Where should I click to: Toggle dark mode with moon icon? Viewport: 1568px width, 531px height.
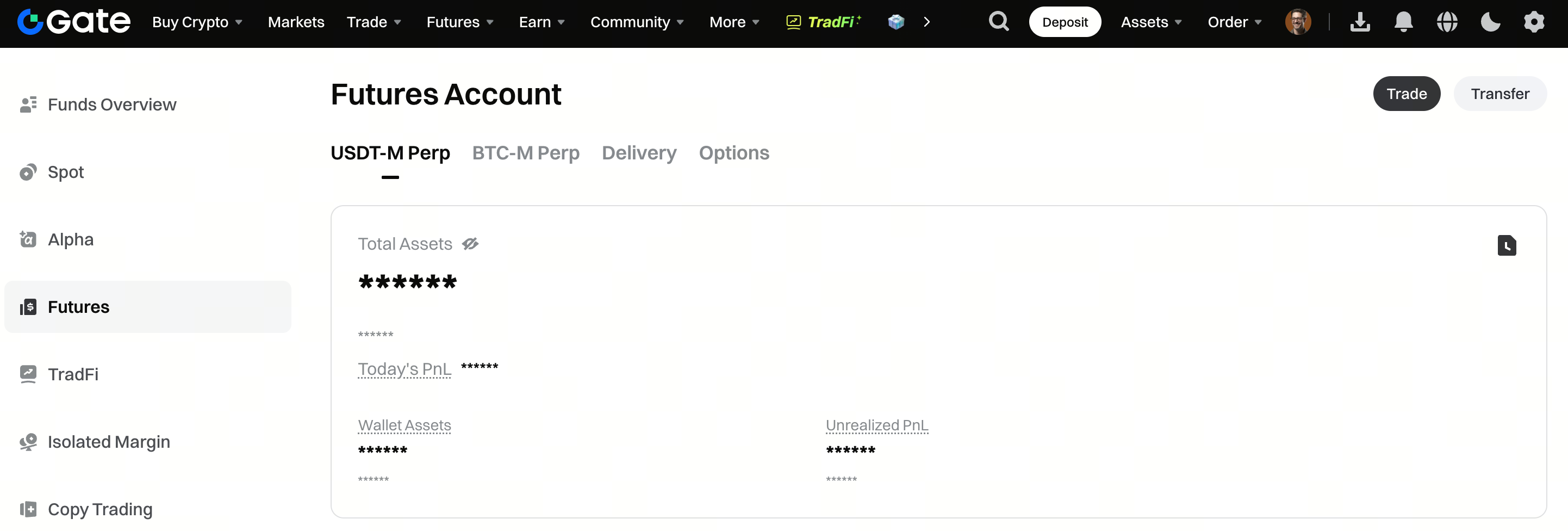[x=1490, y=22]
